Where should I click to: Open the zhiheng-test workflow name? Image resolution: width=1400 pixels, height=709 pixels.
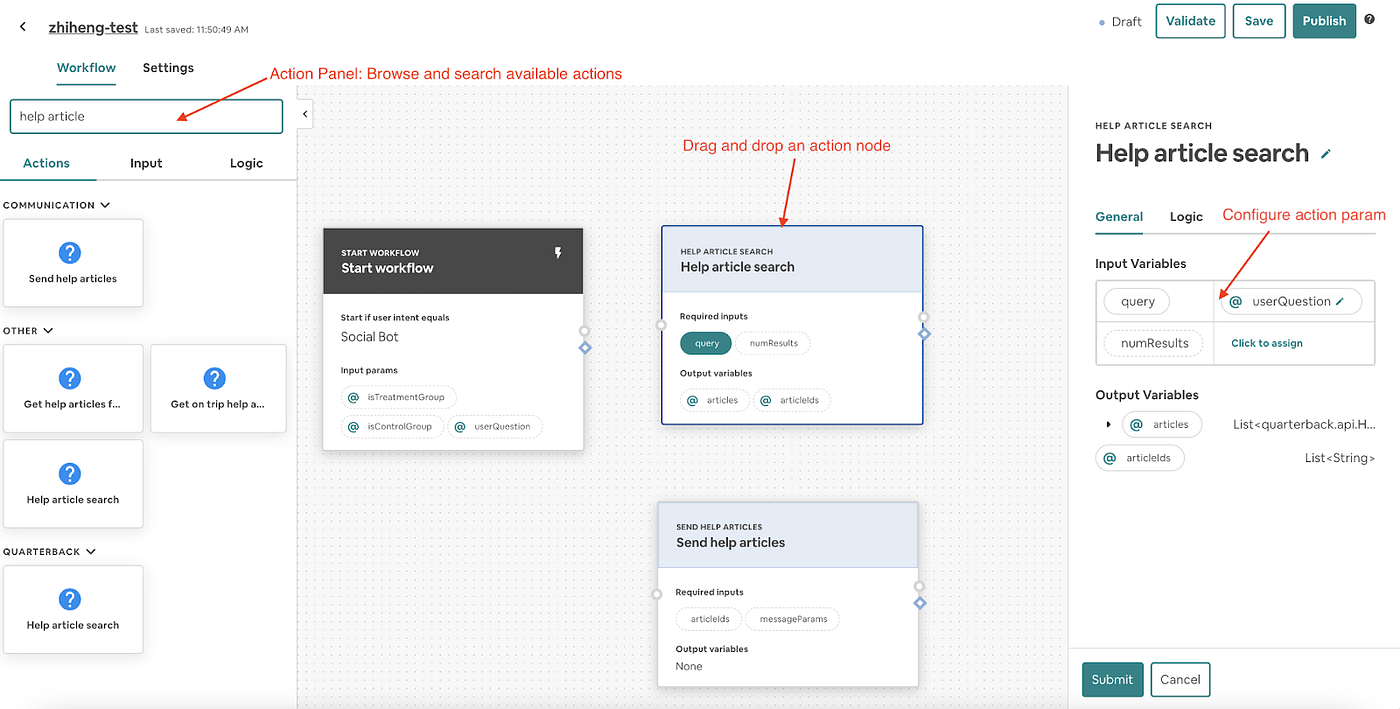coord(93,27)
